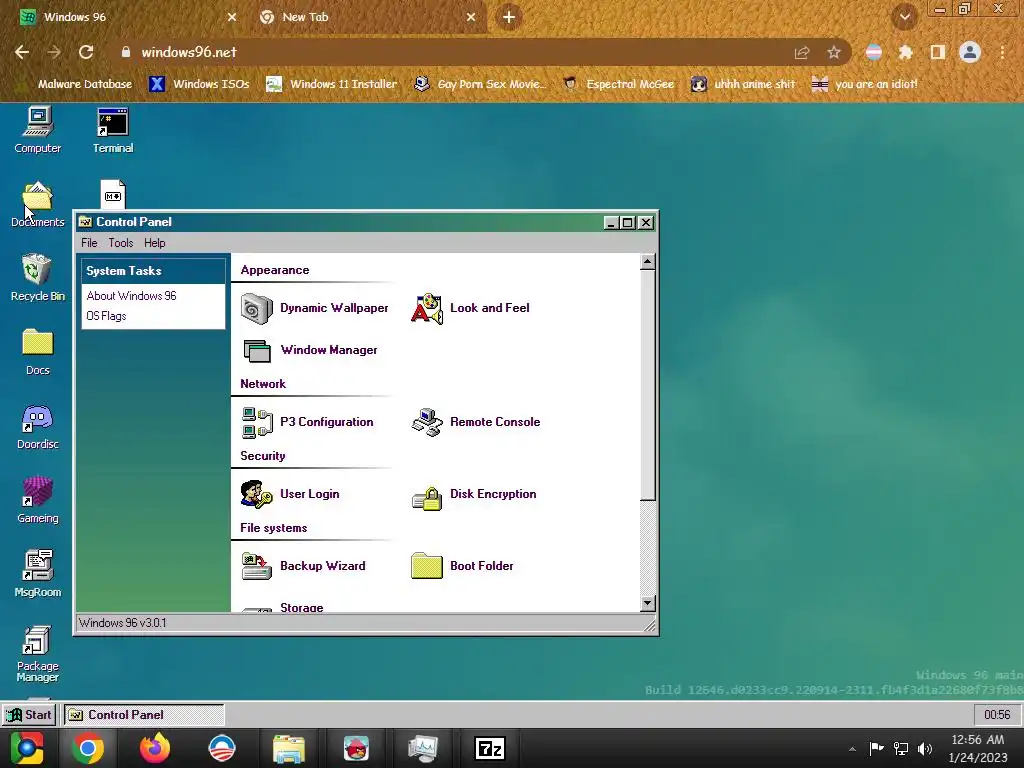The image size is (1024, 768).
Task: Launch Terminal desktop shortcut
Action: coord(113,131)
